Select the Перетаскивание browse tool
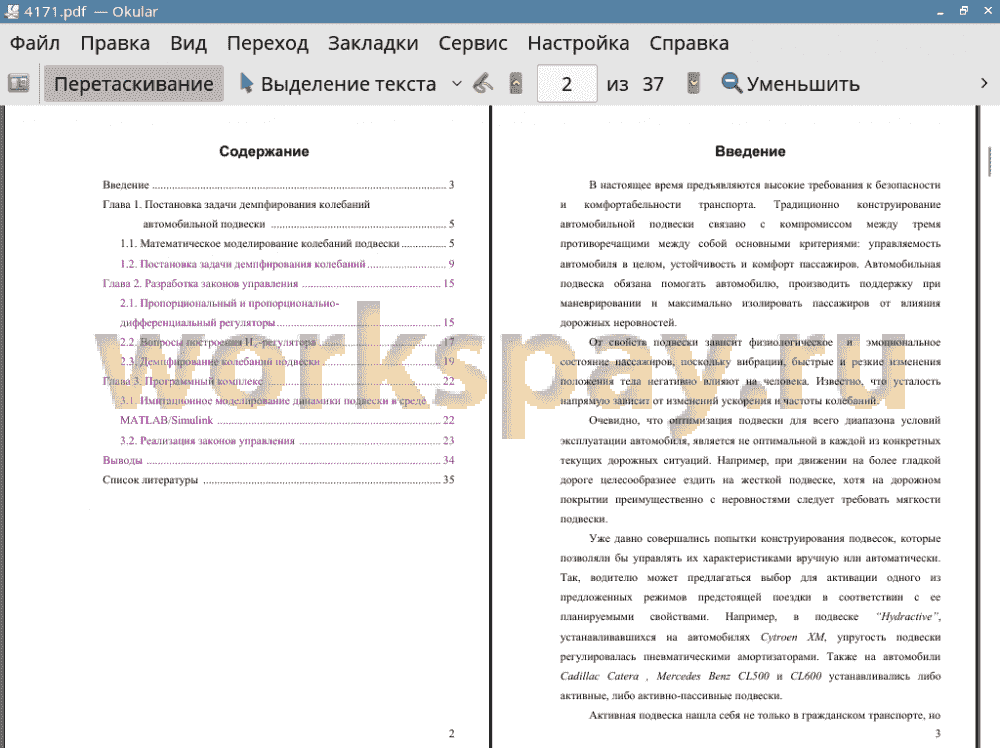Image resolution: width=1000 pixels, height=748 pixels. pos(134,84)
